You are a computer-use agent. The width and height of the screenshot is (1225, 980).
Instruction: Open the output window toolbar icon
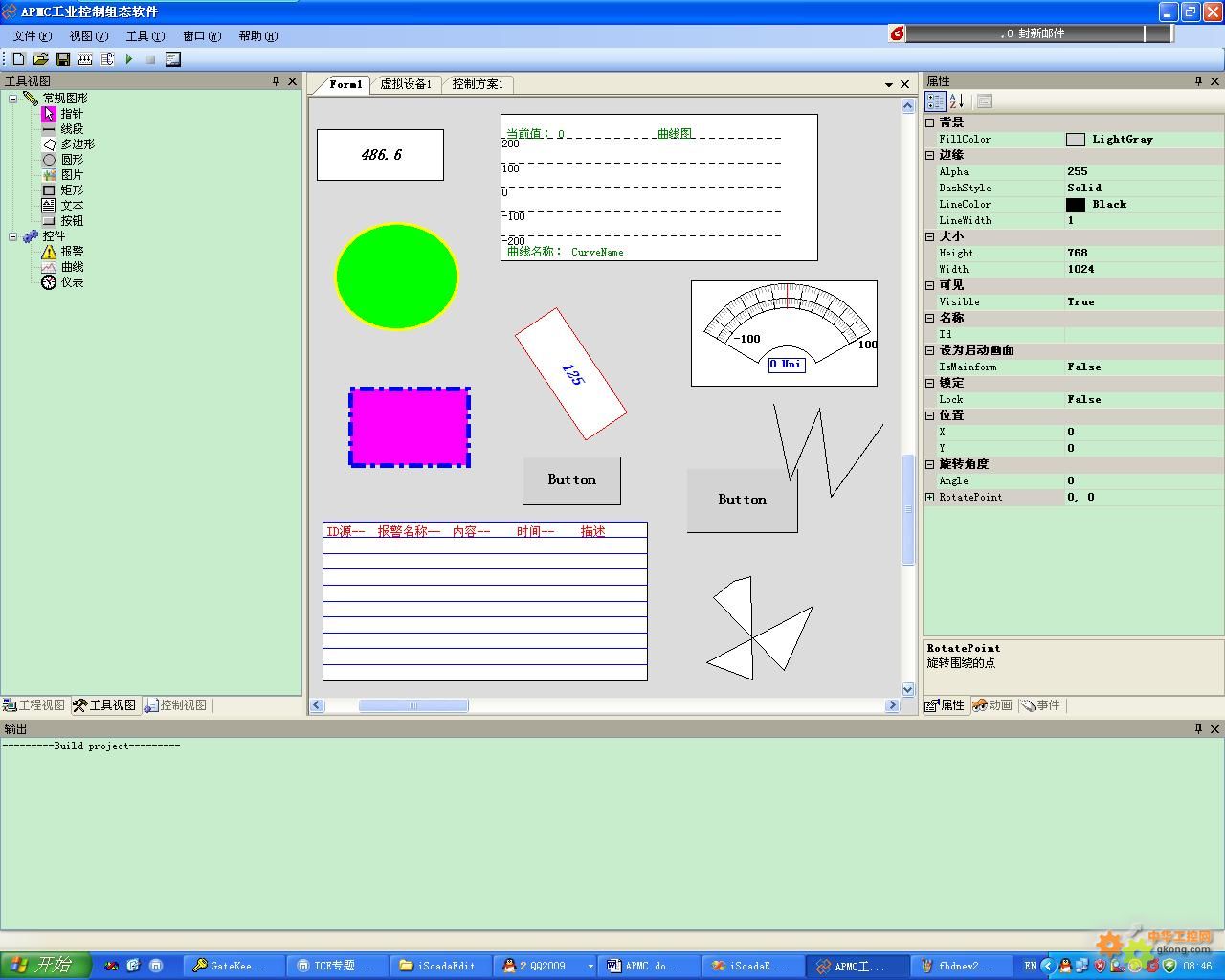pyautogui.click(x=173, y=59)
